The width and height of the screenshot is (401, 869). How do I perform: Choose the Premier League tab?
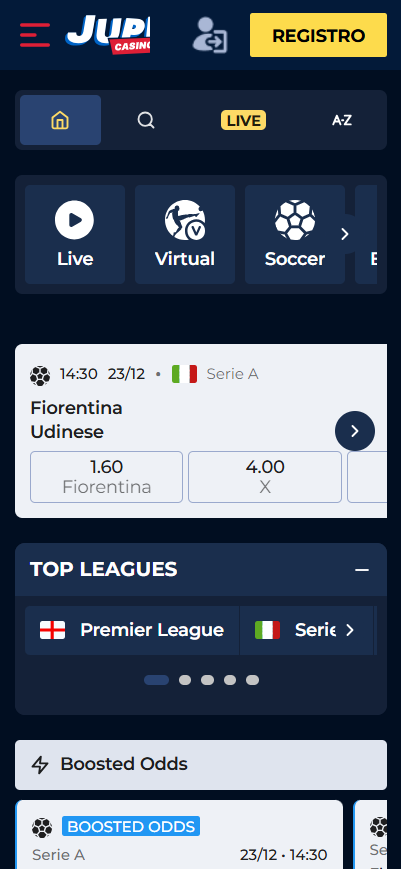(132, 630)
